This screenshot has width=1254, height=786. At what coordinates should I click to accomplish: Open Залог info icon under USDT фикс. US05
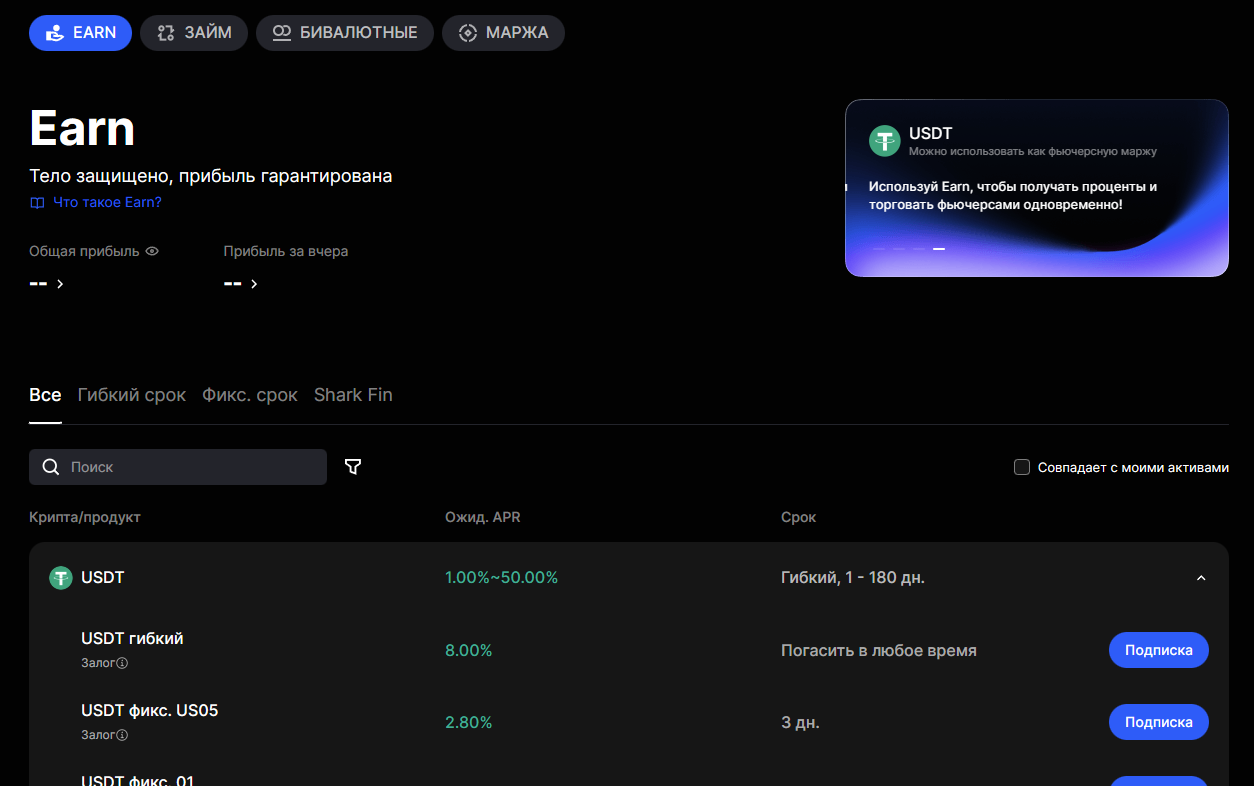pos(122,735)
